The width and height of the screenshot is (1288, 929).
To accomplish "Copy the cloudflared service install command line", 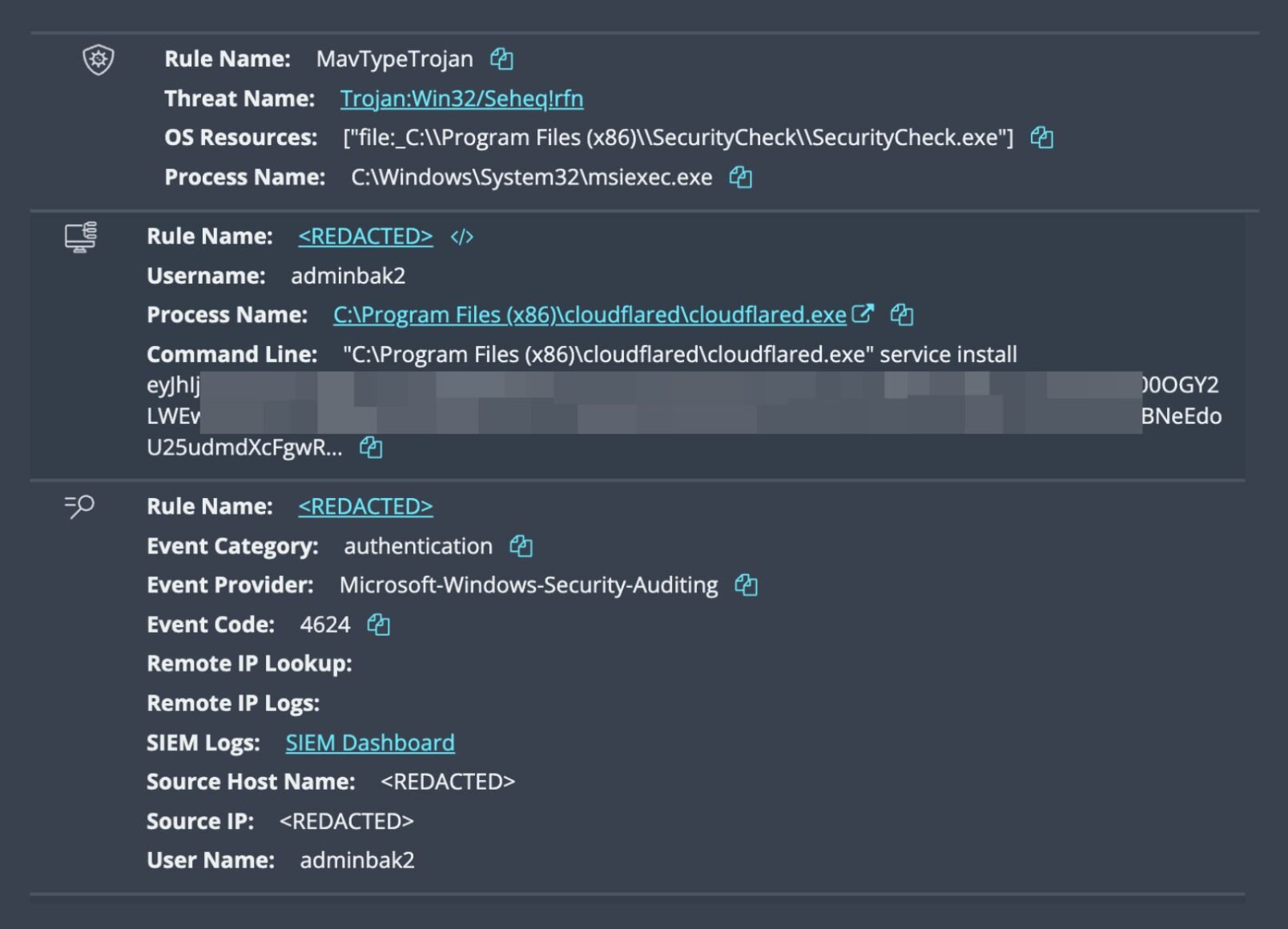I will pos(370,447).
